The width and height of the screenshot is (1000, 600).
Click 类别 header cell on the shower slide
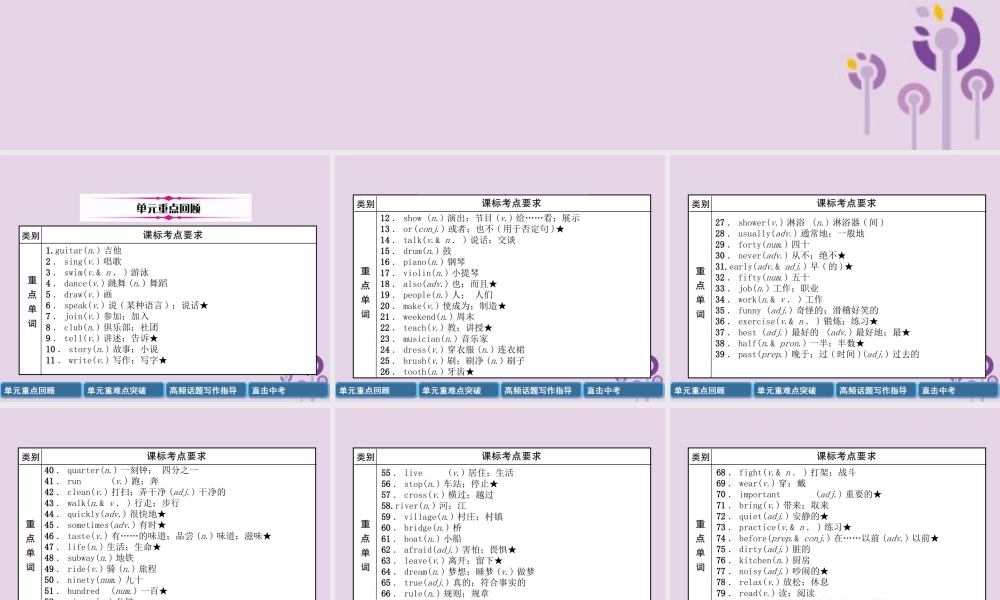(x=700, y=204)
